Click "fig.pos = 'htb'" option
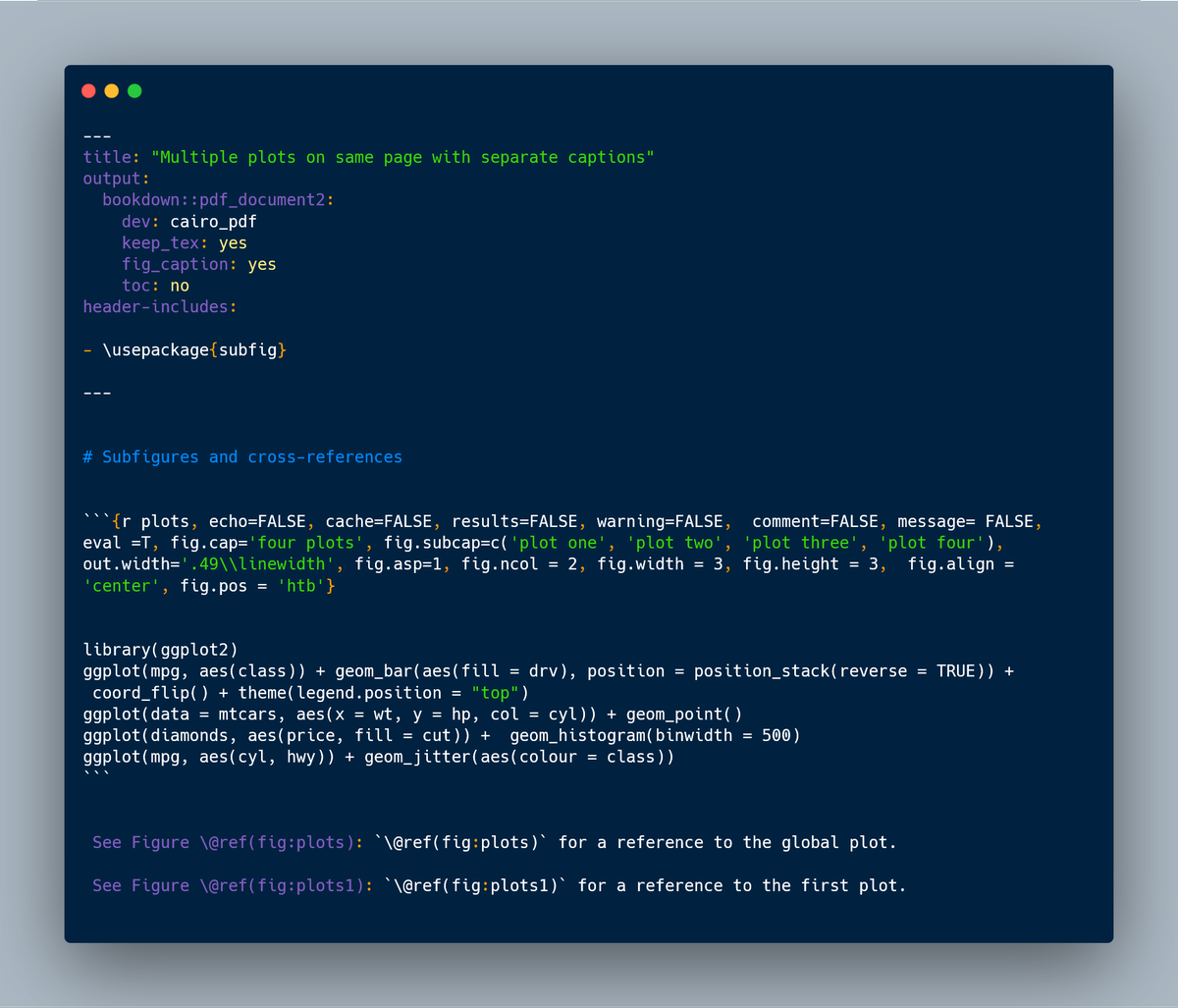The height and width of the screenshot is (1008, 1178). point(253,586)
